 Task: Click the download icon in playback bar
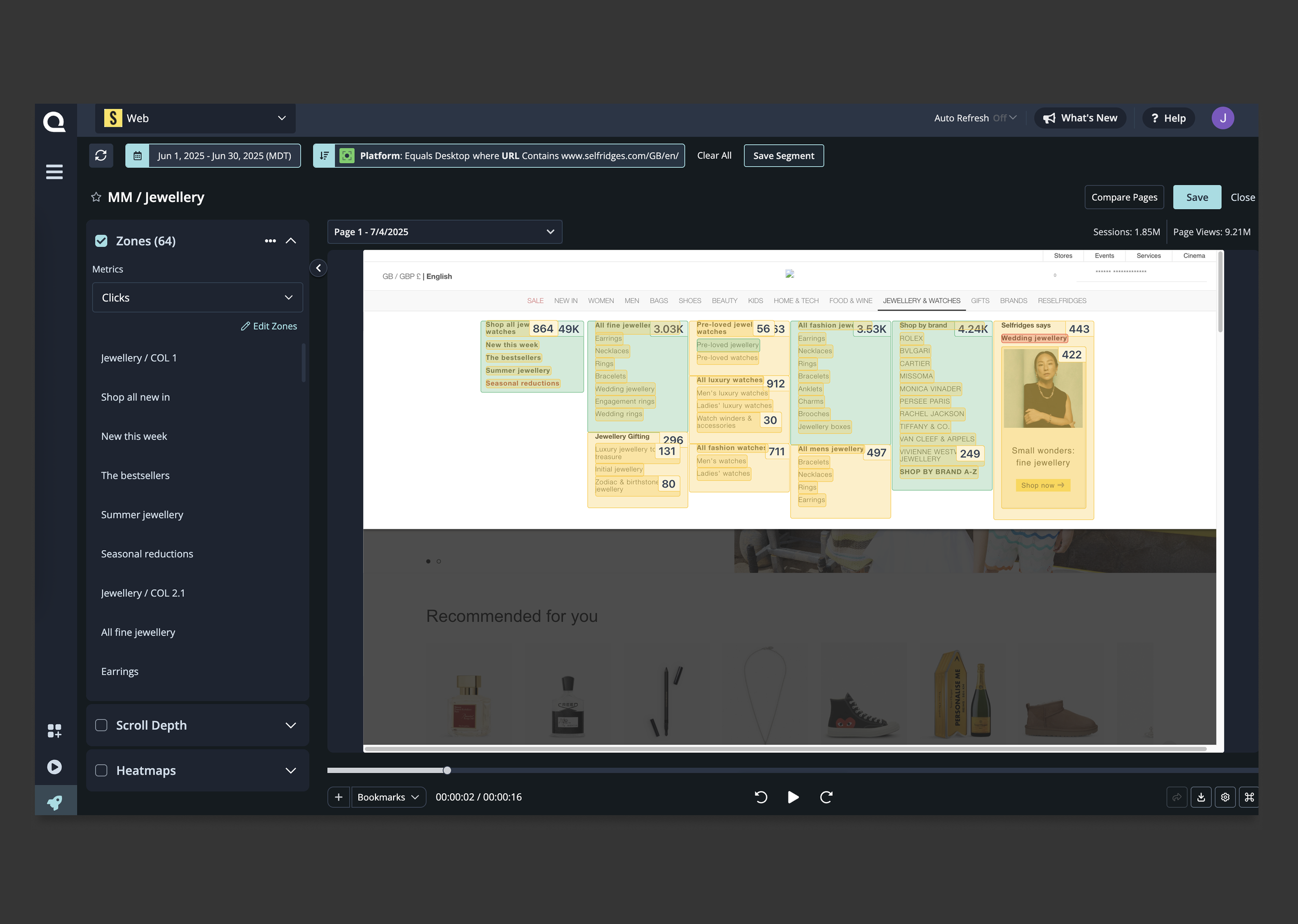1201,797
